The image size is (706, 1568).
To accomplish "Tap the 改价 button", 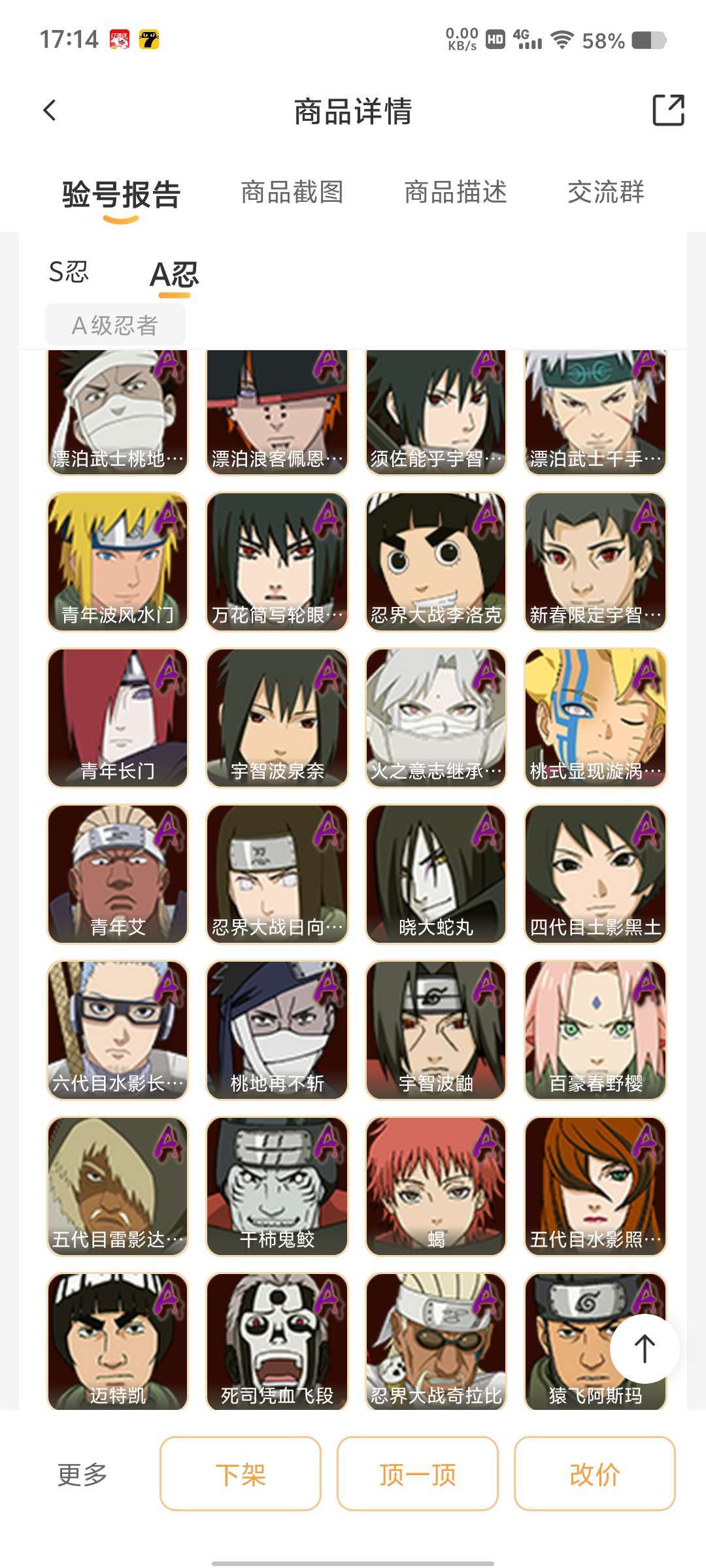I will point(595,1473).
